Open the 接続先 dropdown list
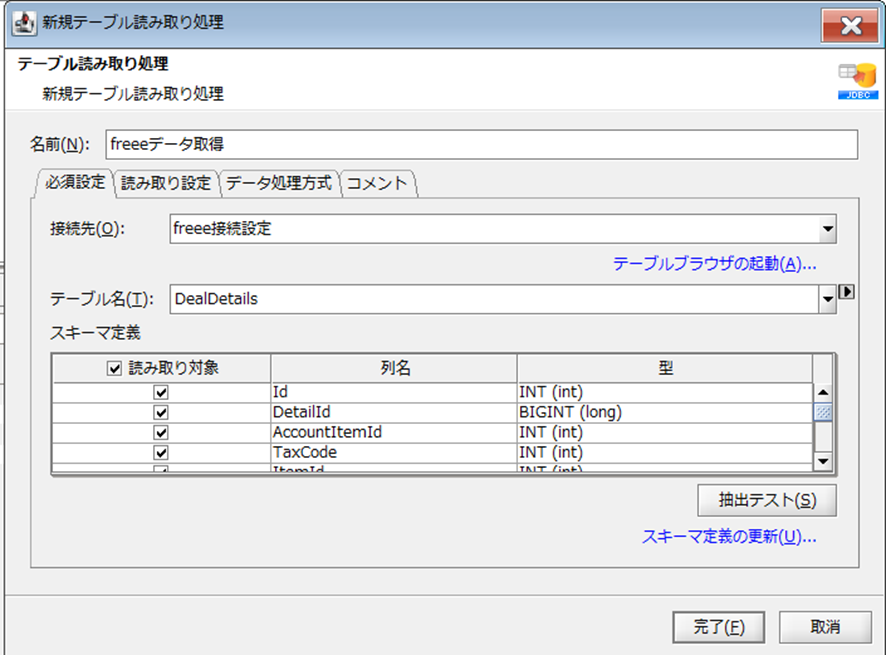Screen dimensions: 886x655 pos(828,229)
